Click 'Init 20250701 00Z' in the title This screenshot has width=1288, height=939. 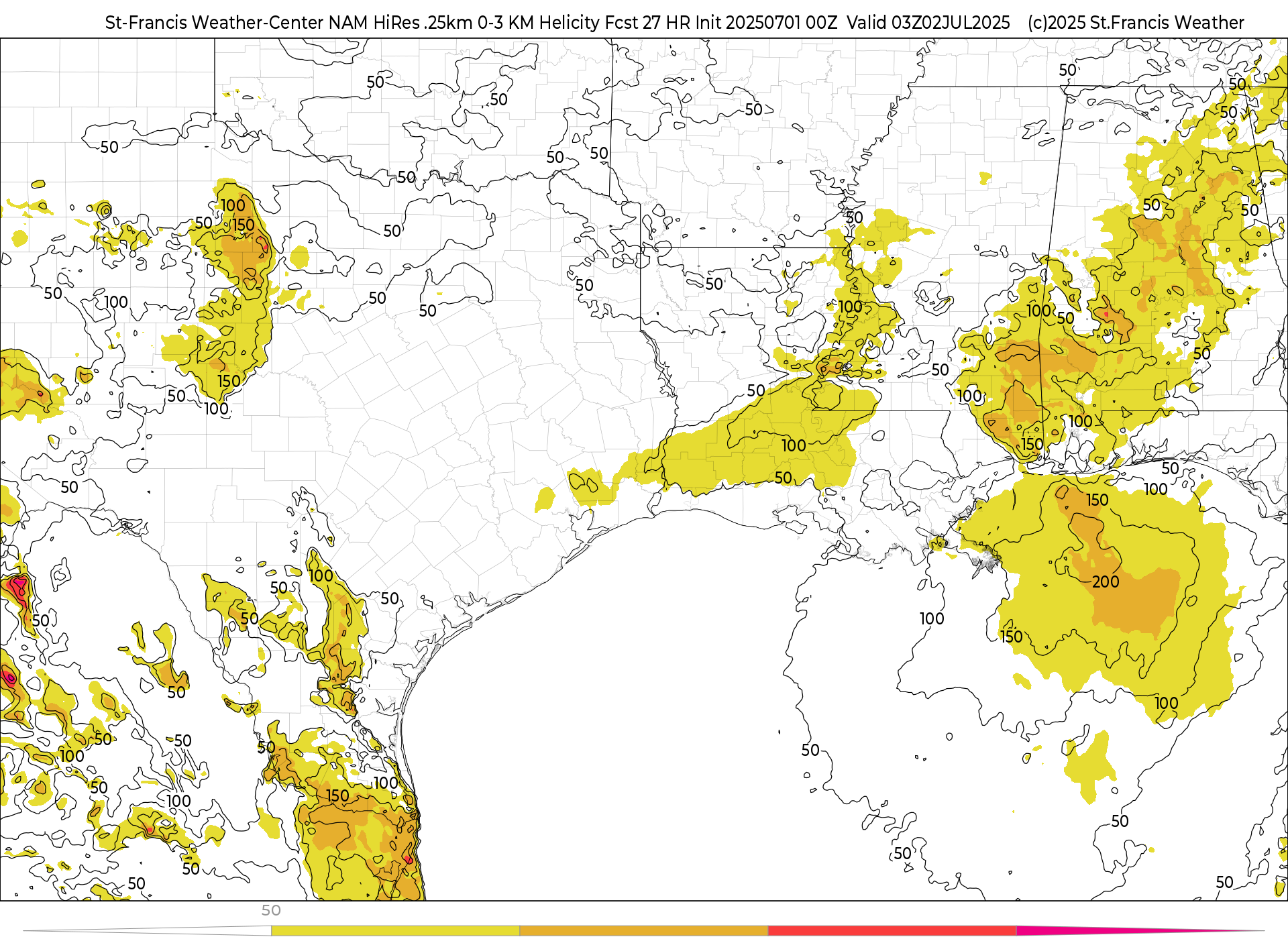tap(766, 23)
